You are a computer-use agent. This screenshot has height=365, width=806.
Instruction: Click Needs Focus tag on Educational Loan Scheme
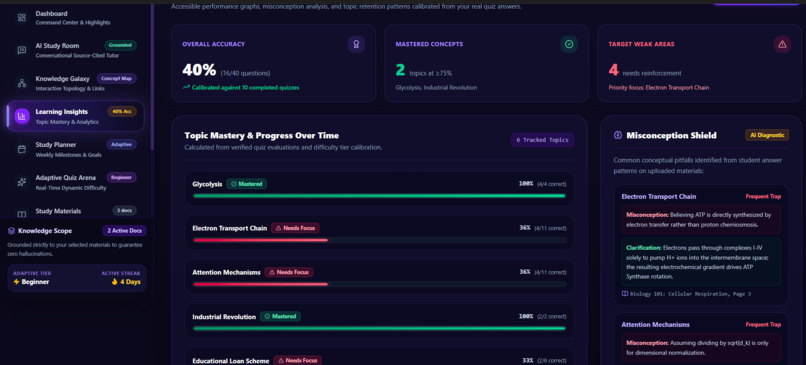coord(298,360)
